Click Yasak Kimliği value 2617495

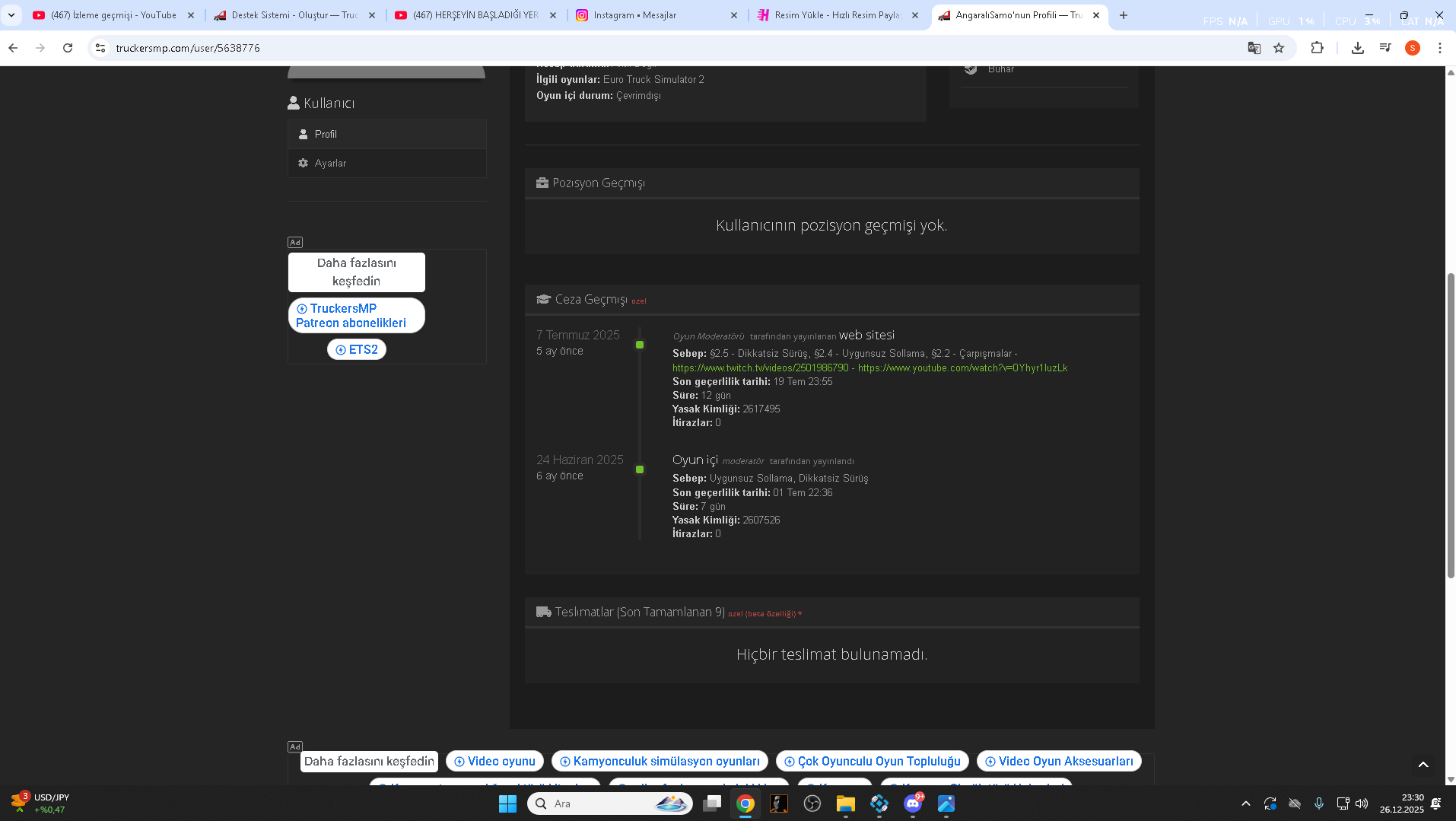(761, 409)
